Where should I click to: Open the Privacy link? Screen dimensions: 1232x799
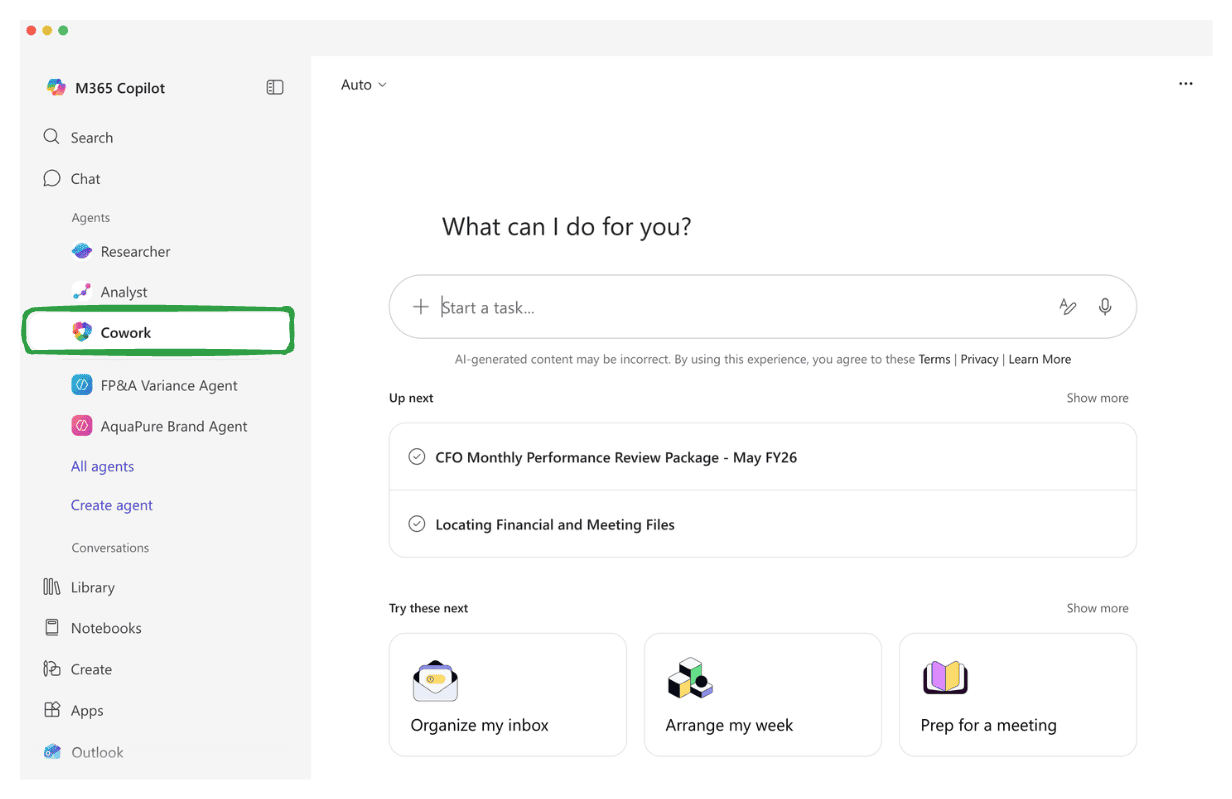(x=980, y=359)
